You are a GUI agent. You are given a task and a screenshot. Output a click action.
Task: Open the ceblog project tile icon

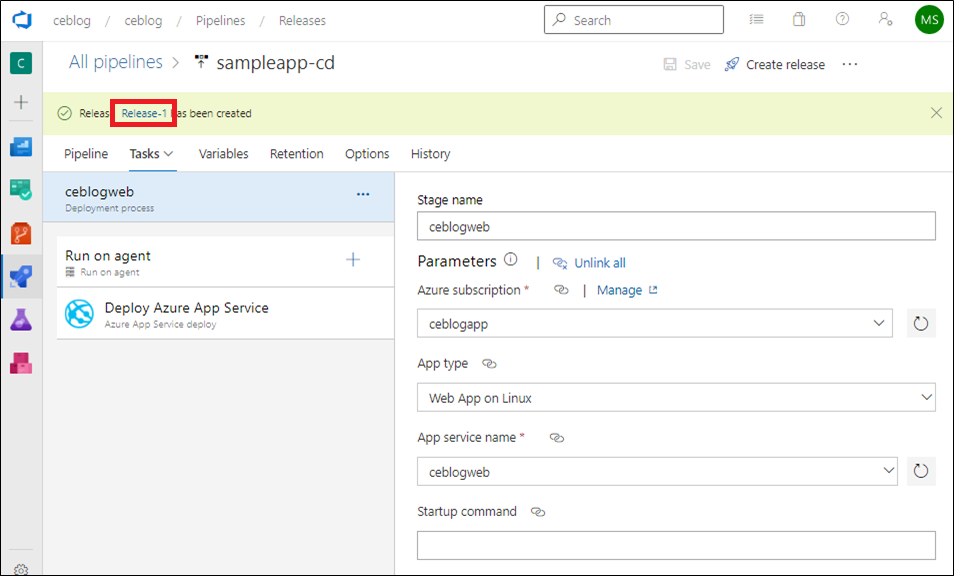click(21, 63)
